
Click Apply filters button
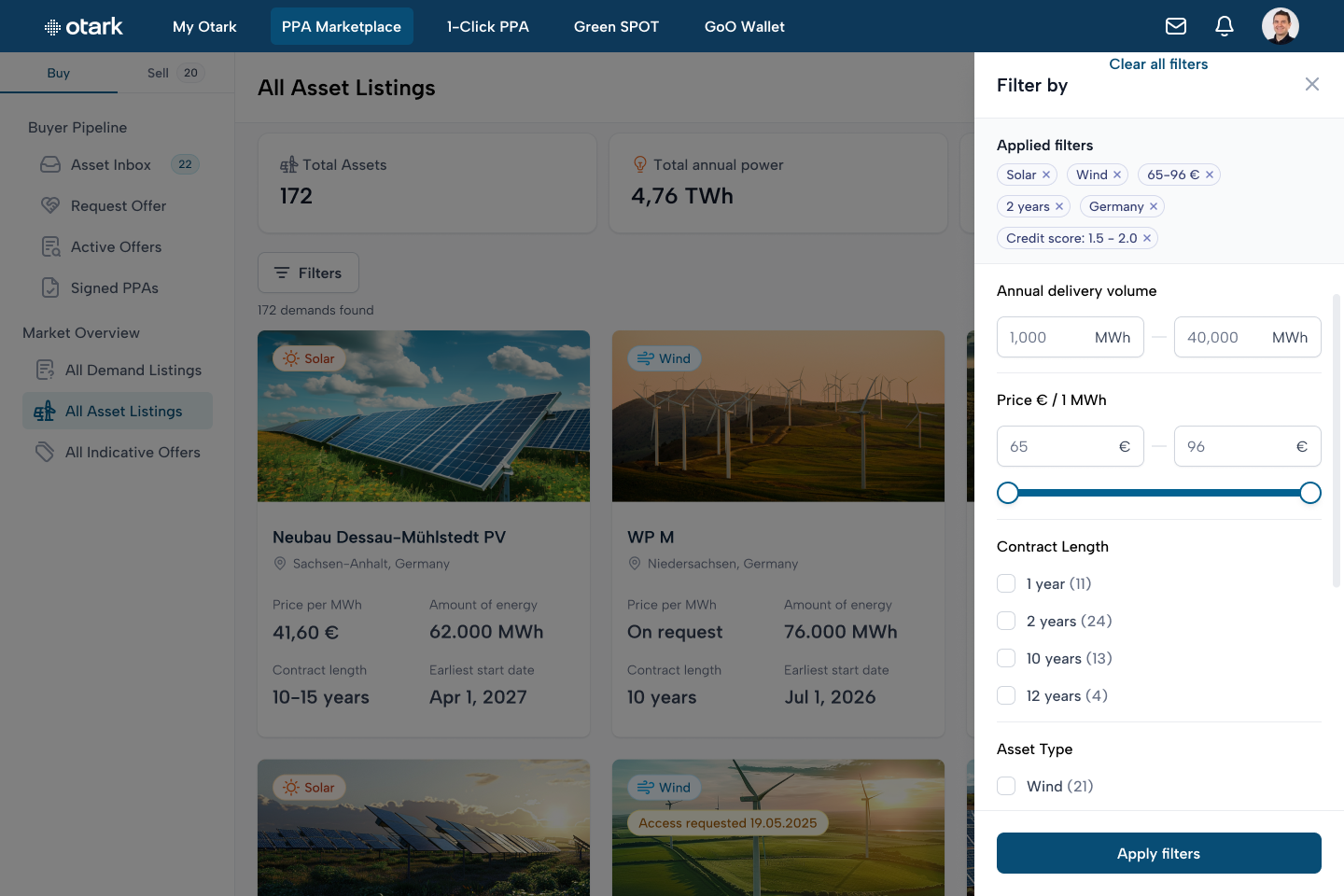pos(1159,853)
